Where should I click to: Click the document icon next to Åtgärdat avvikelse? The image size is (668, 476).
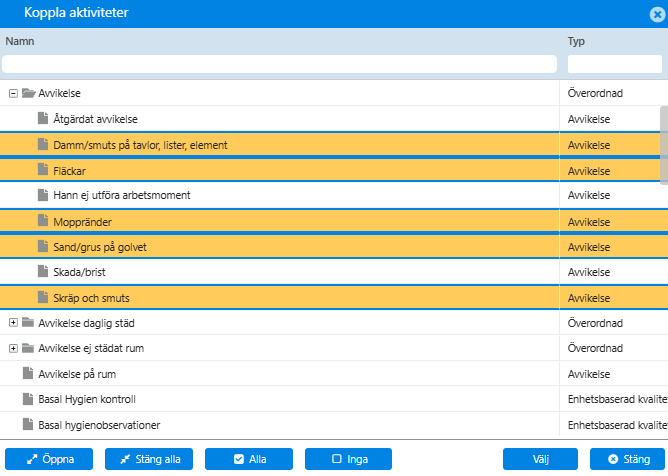[x=43, y=118]
